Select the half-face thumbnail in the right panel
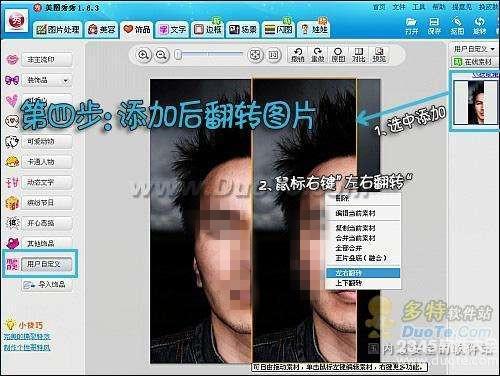This screenshot has height=376, width=500. tap(474, 102)
